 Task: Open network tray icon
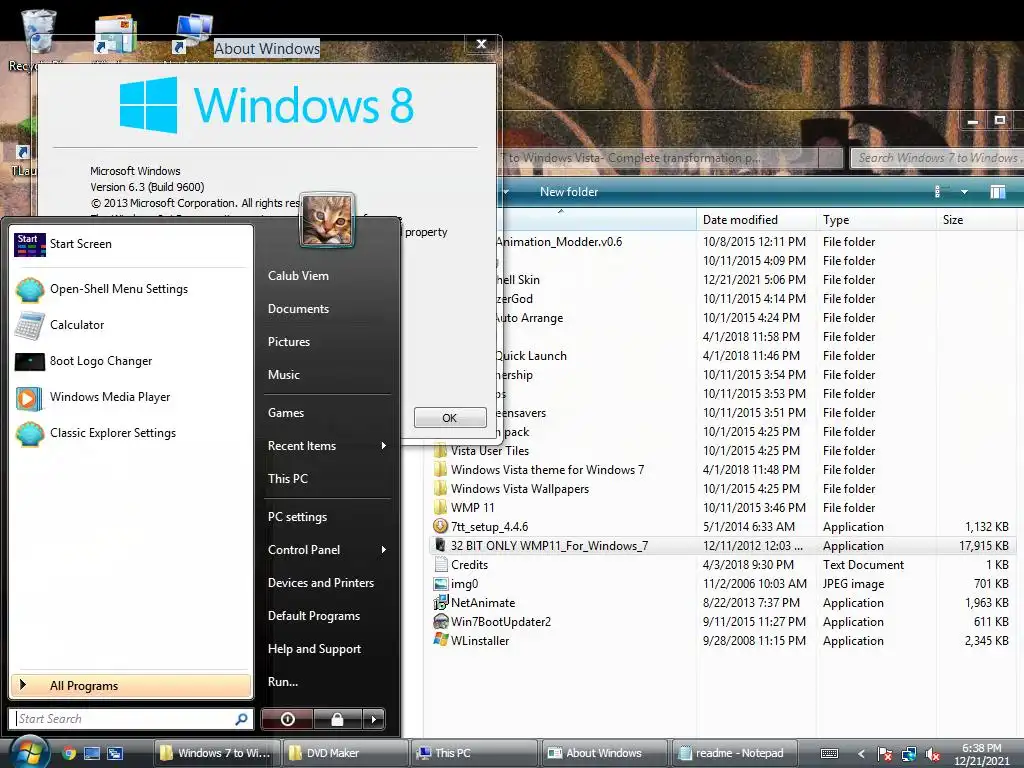(908, 754)
